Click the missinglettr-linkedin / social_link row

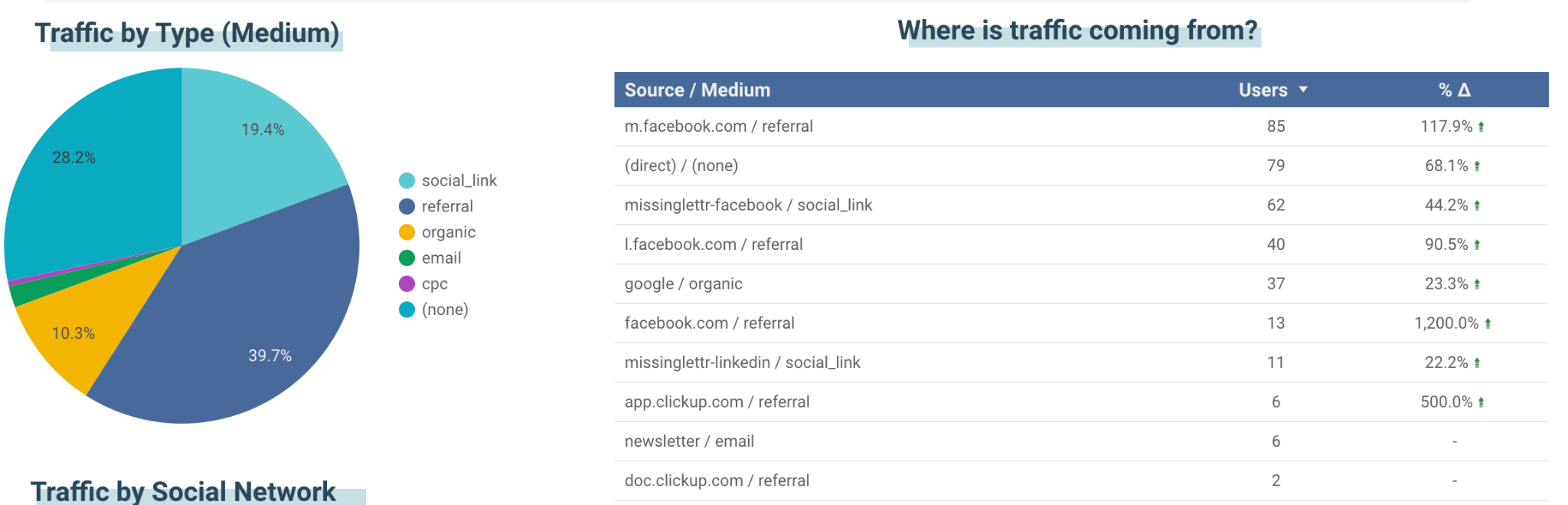pos(1081,362)
